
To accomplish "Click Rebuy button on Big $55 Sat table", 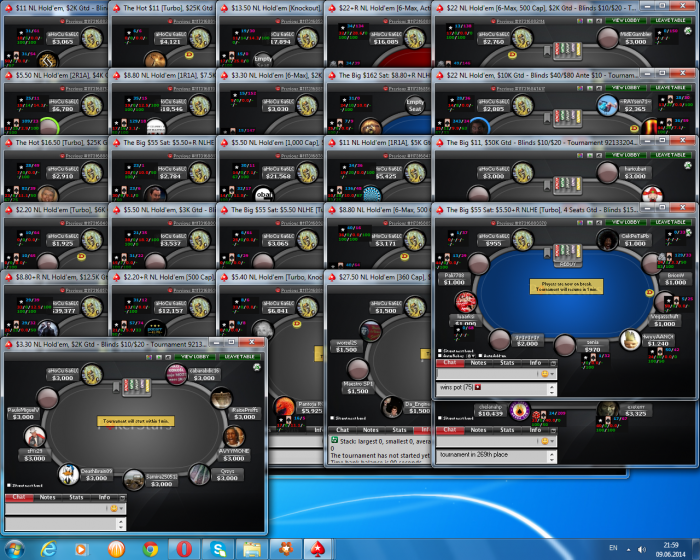I will pyautogui.click(x=568, y=264).
